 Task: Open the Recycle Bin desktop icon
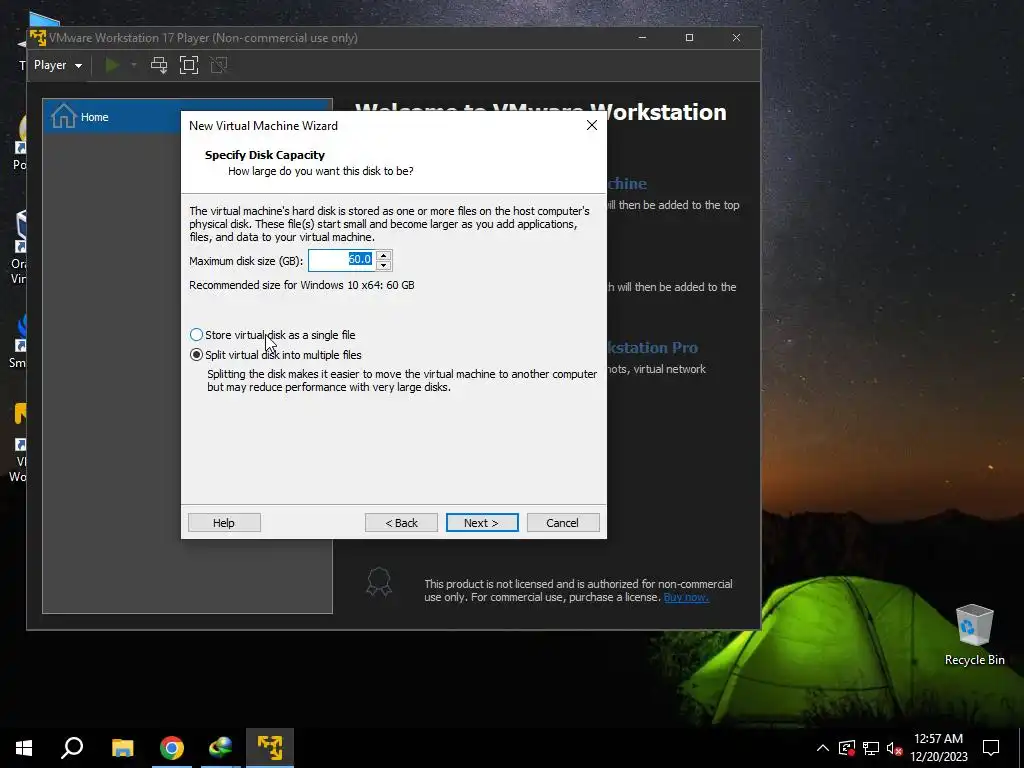tap(974, 635)
